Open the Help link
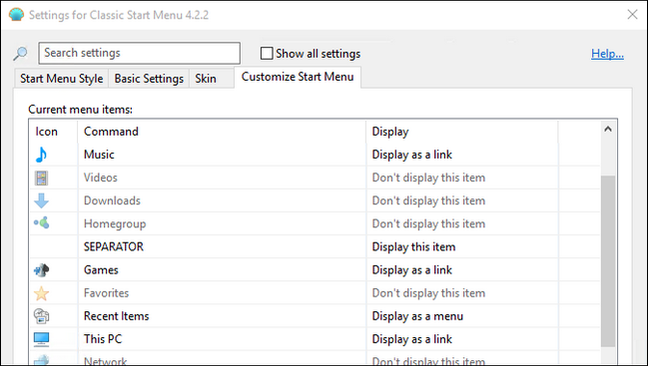648x366 pixels. point(607,54)
